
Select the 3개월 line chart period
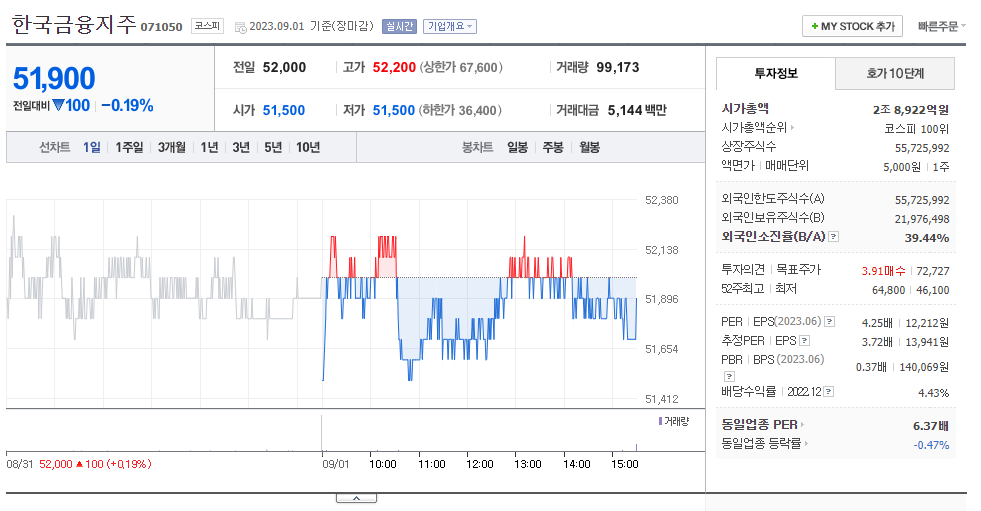[x=171, y=147]
